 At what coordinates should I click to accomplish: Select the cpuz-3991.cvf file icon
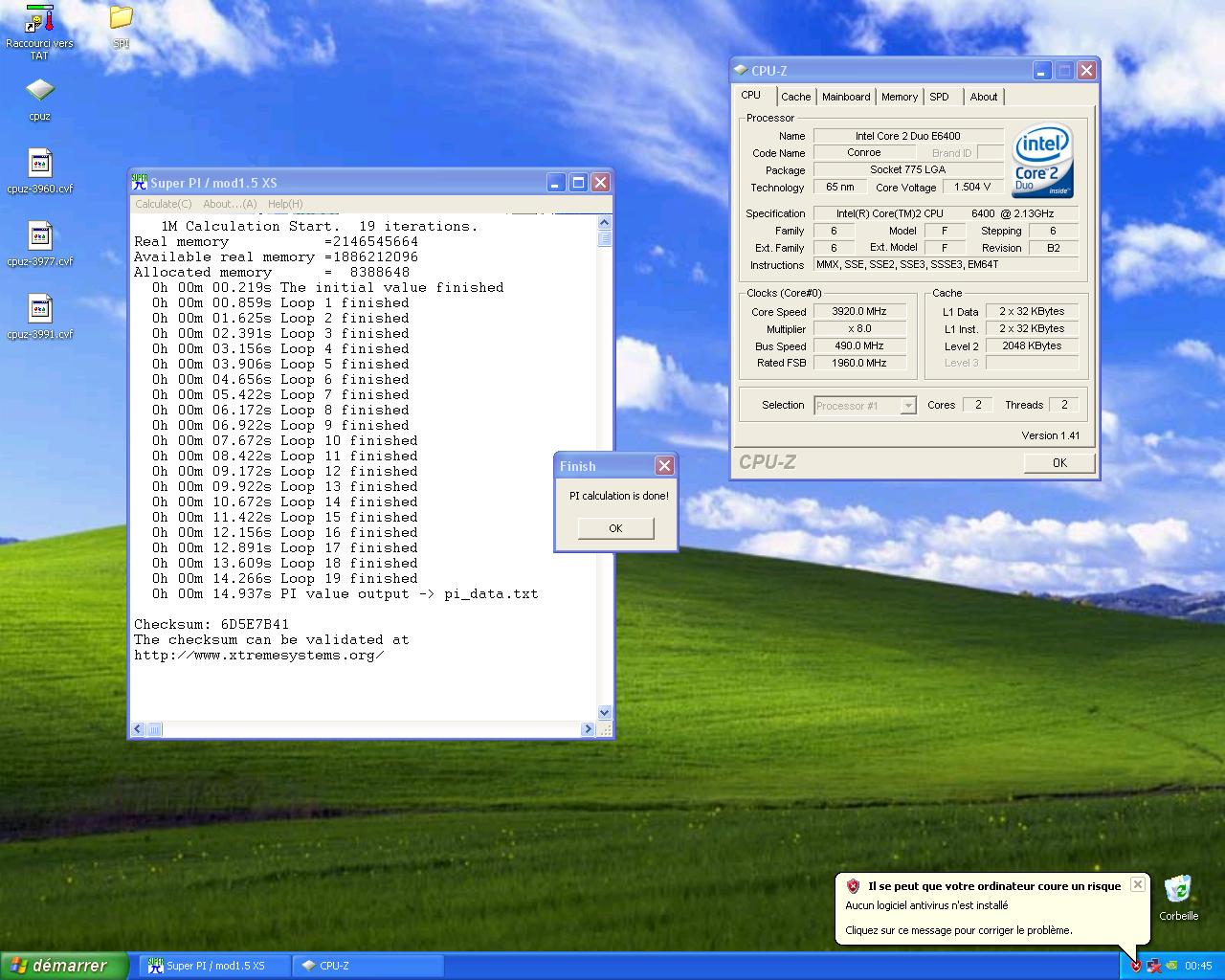[39, 317]
